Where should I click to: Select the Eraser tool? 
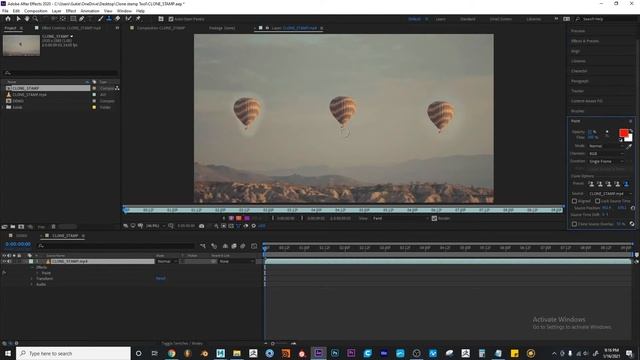pos(118,19)
